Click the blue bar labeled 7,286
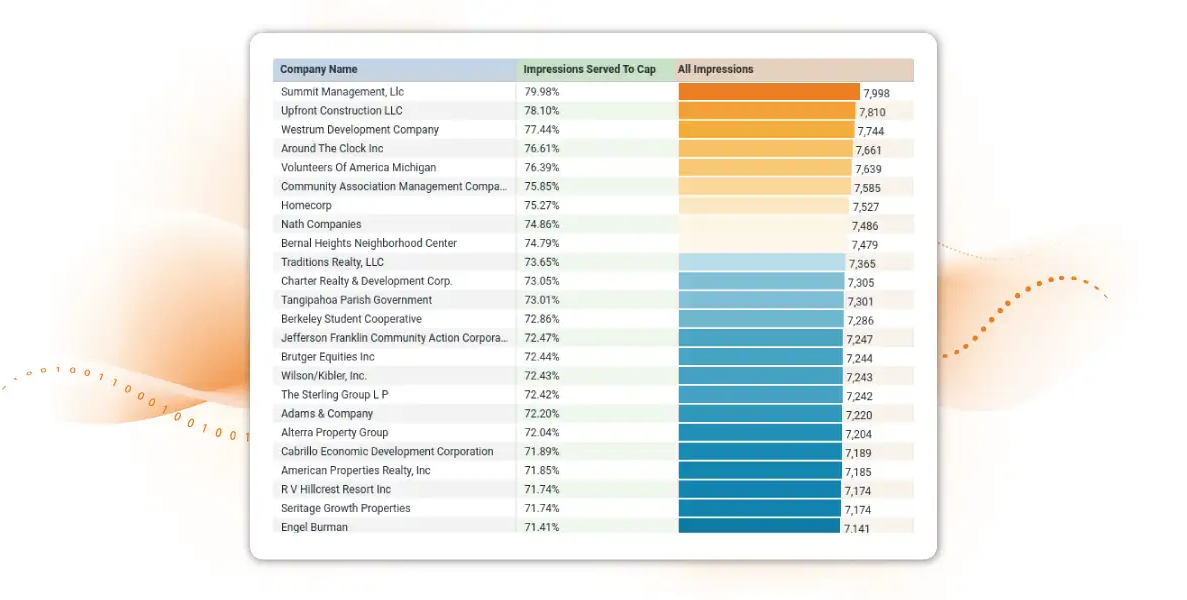This screenshot has height=600, width=1187. 761,319
